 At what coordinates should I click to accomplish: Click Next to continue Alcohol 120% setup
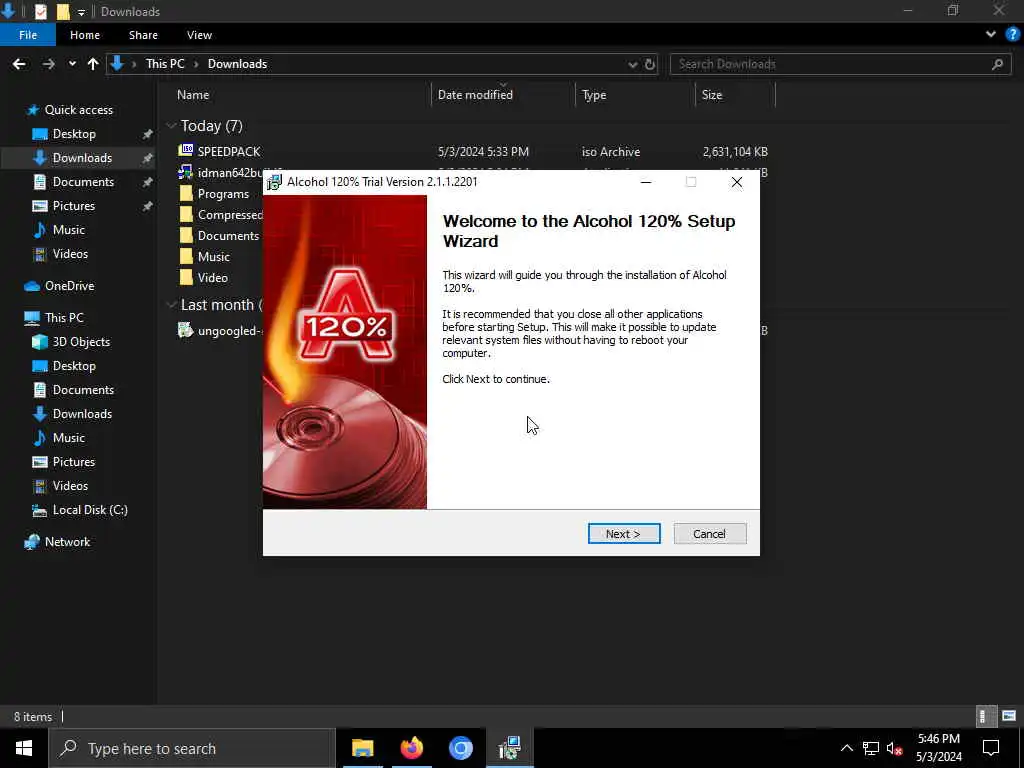pos(624,534)
